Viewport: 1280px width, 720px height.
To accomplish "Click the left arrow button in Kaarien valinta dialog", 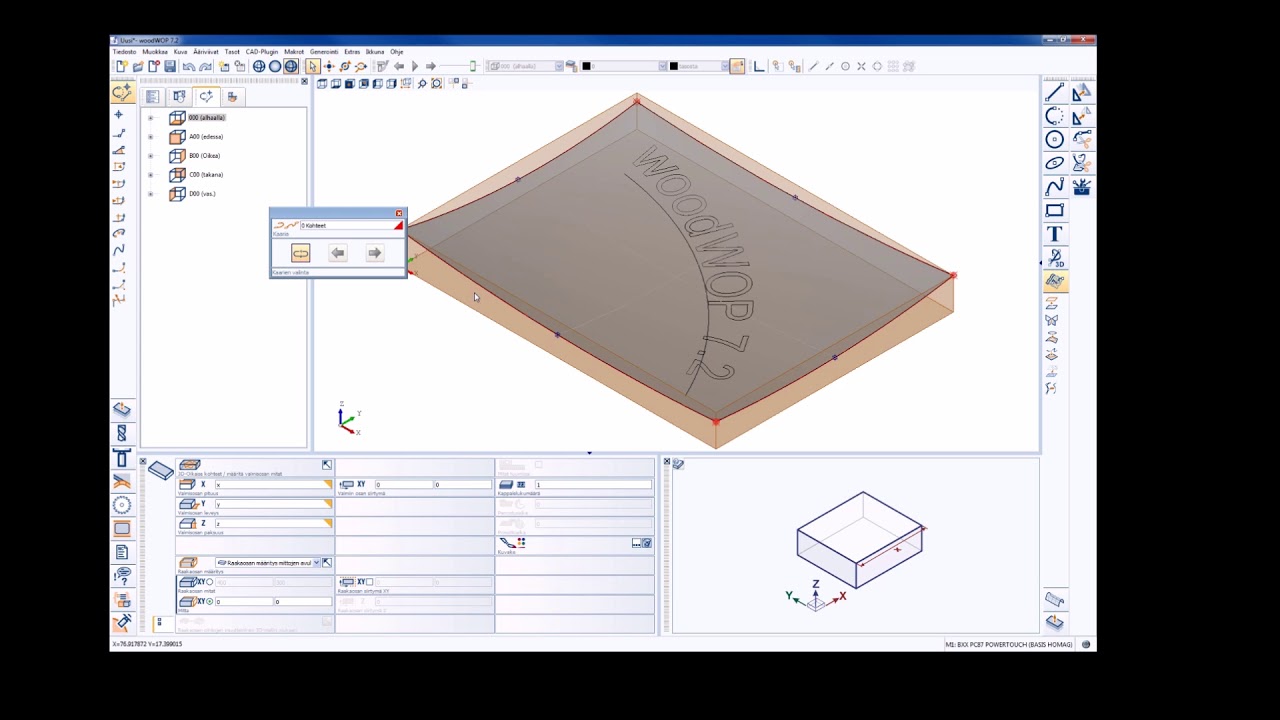I will pos(338,253).
